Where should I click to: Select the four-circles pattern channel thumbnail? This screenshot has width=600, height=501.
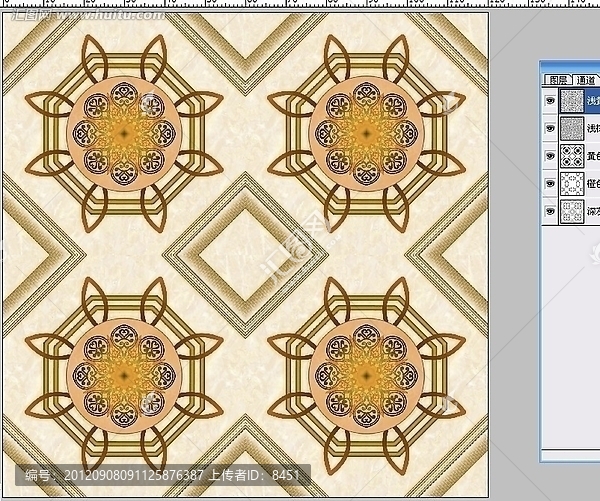pyautogui.click(x=572, y=156)
